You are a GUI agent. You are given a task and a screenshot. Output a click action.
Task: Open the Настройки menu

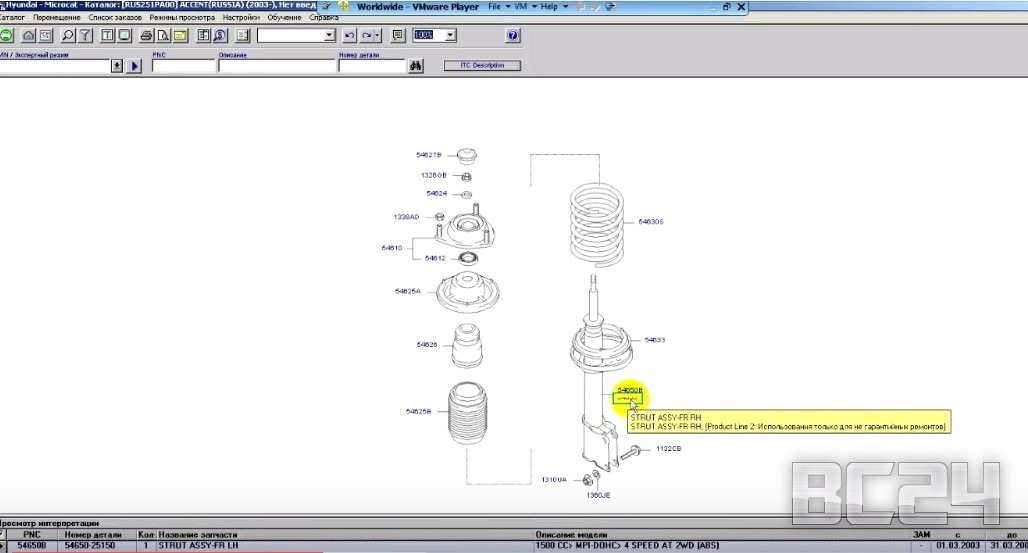(239, 18)
